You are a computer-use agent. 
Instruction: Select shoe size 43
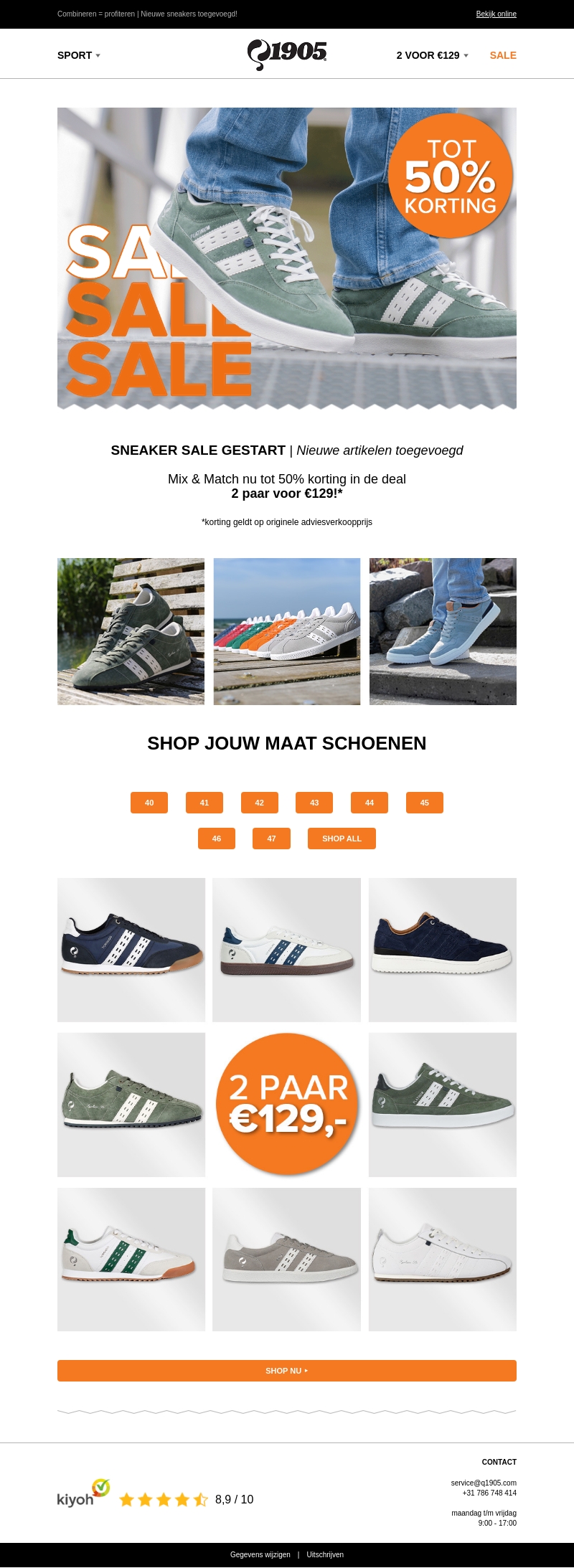314,803
